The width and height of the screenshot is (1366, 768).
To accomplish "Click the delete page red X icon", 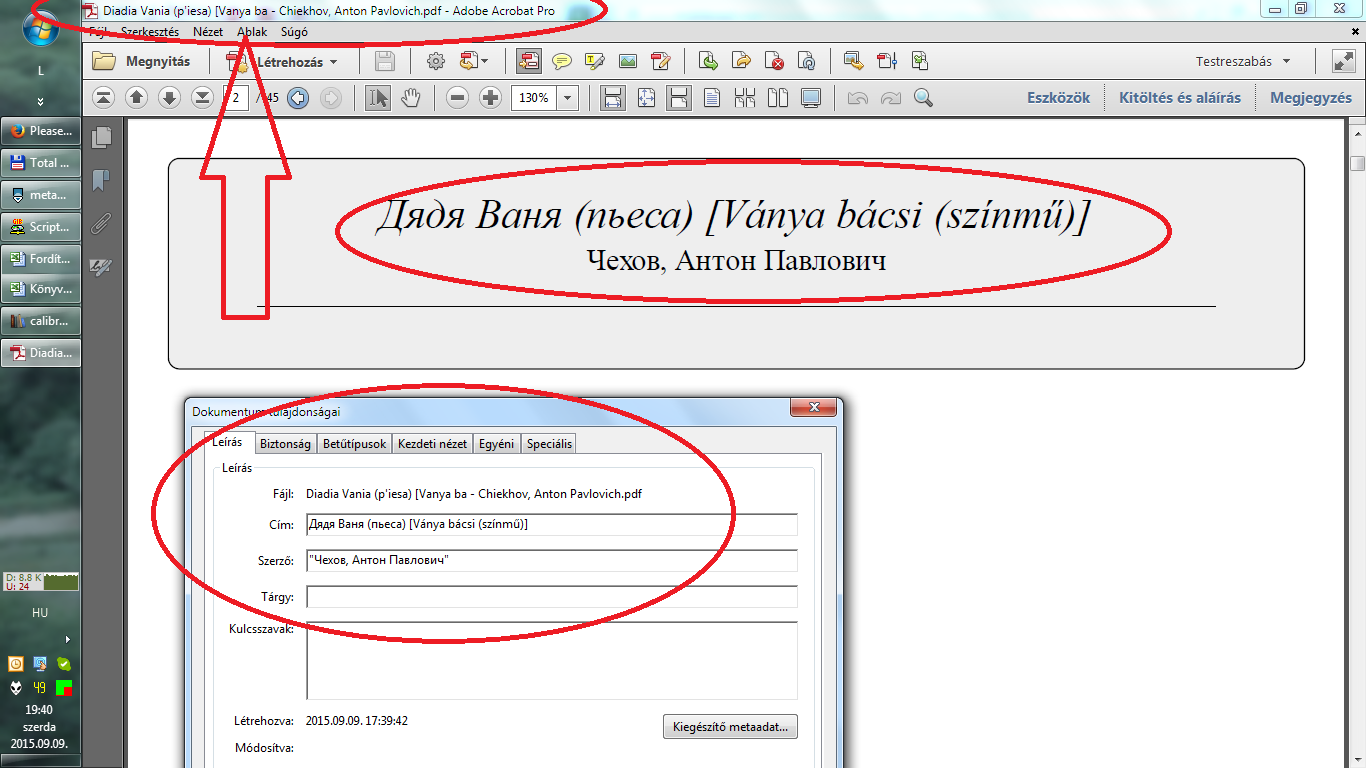I will (774, 61).
